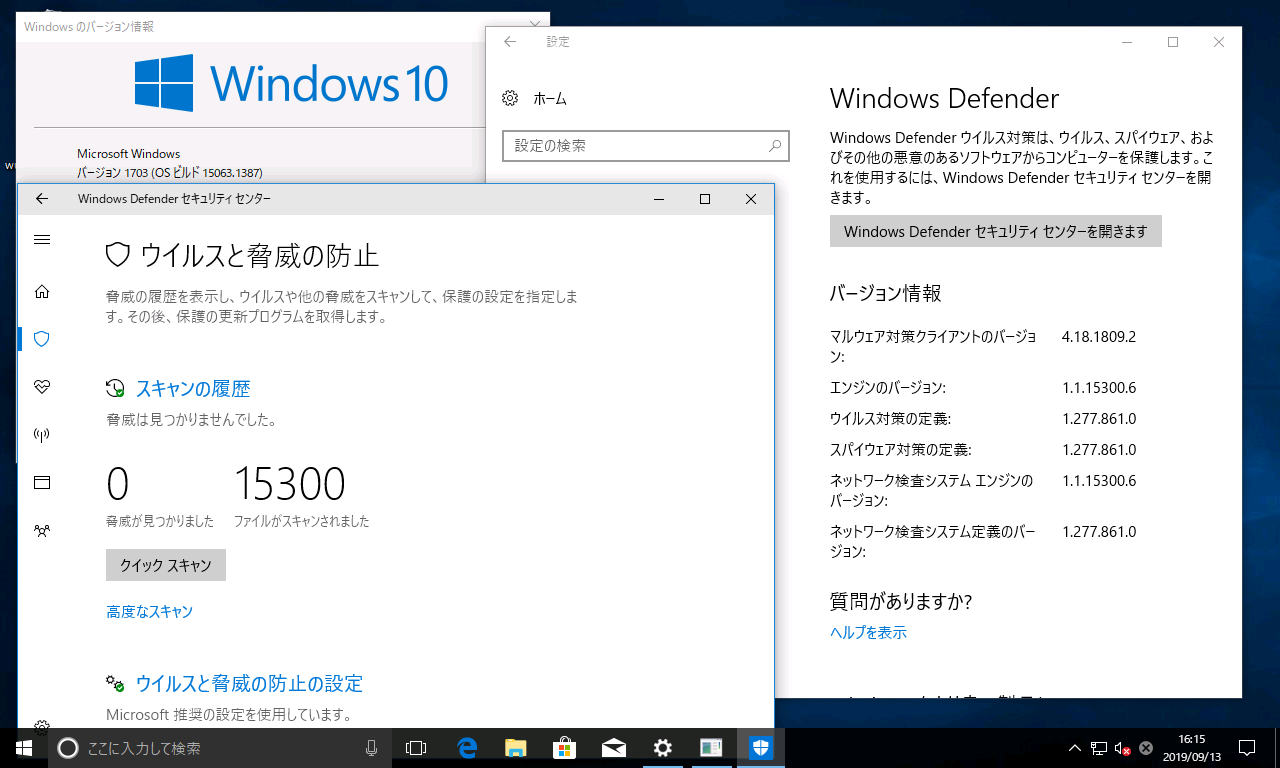Open Microsoft Store from taskbar

[x=564, y=748]
